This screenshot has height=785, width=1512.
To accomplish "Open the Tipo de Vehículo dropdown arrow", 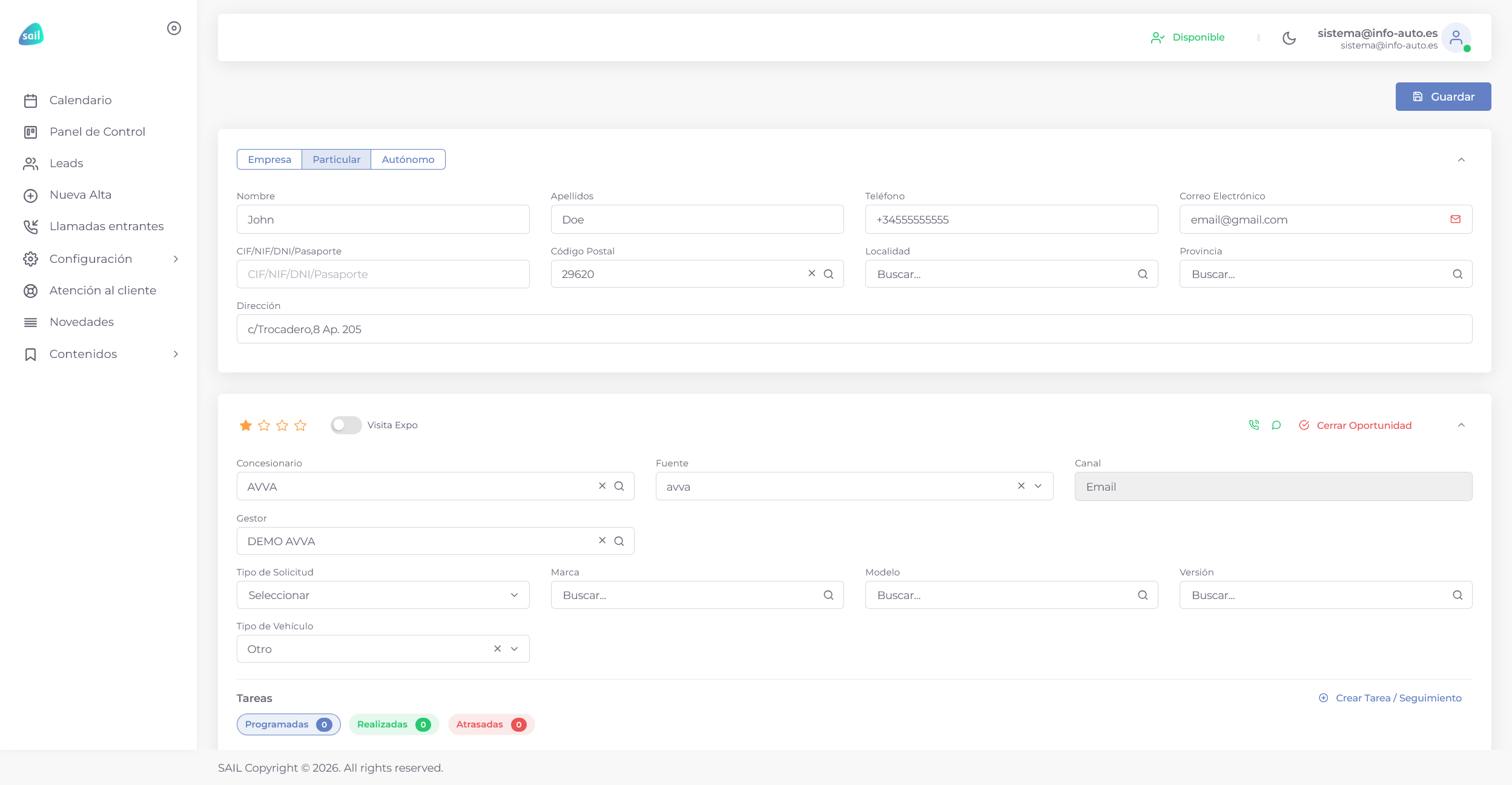I will click(x=514, y=649).
